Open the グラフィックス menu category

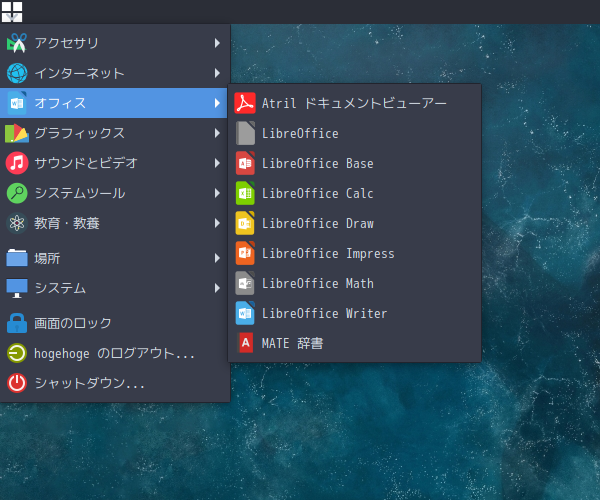(x=114, y=133)
